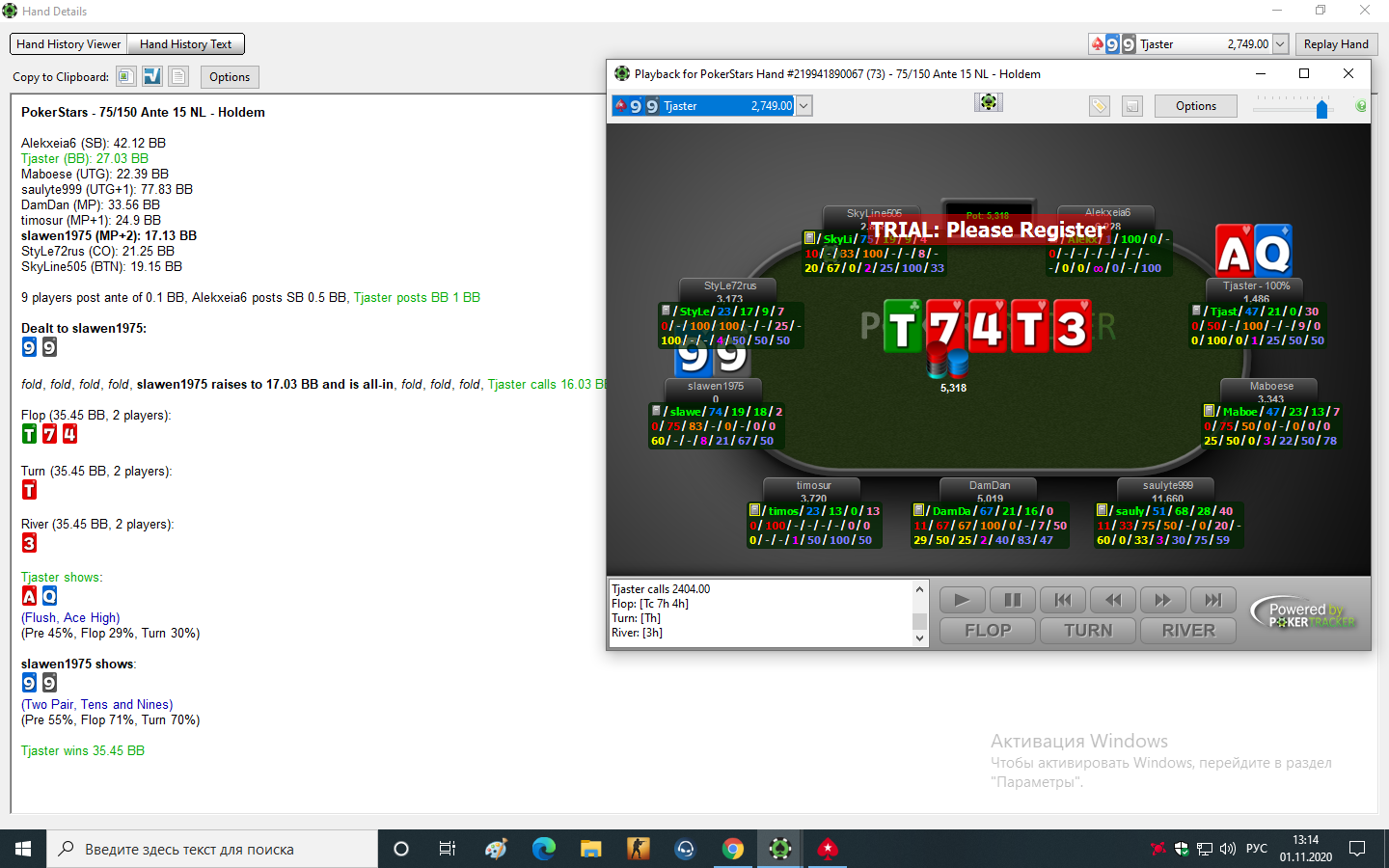Open the green help icon in replayer
Image resolution: width=1389 pixels, height=868 pixels.
click(x=1361, y=106)
